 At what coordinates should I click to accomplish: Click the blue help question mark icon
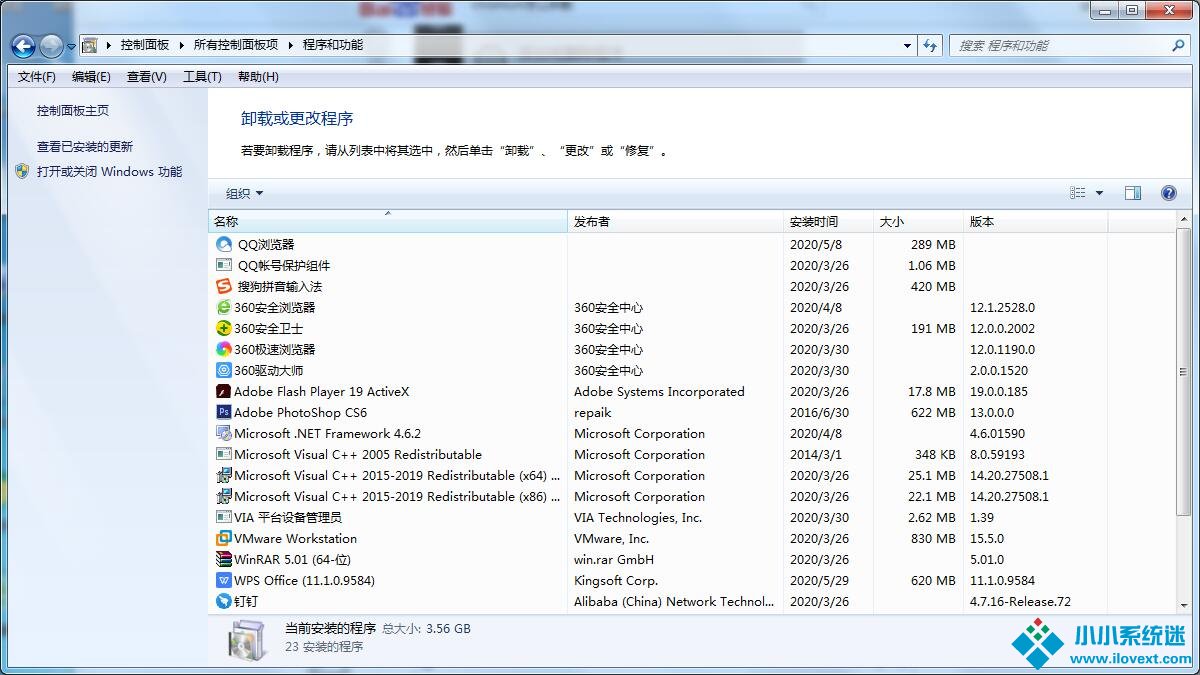[x=1168, y=193]
